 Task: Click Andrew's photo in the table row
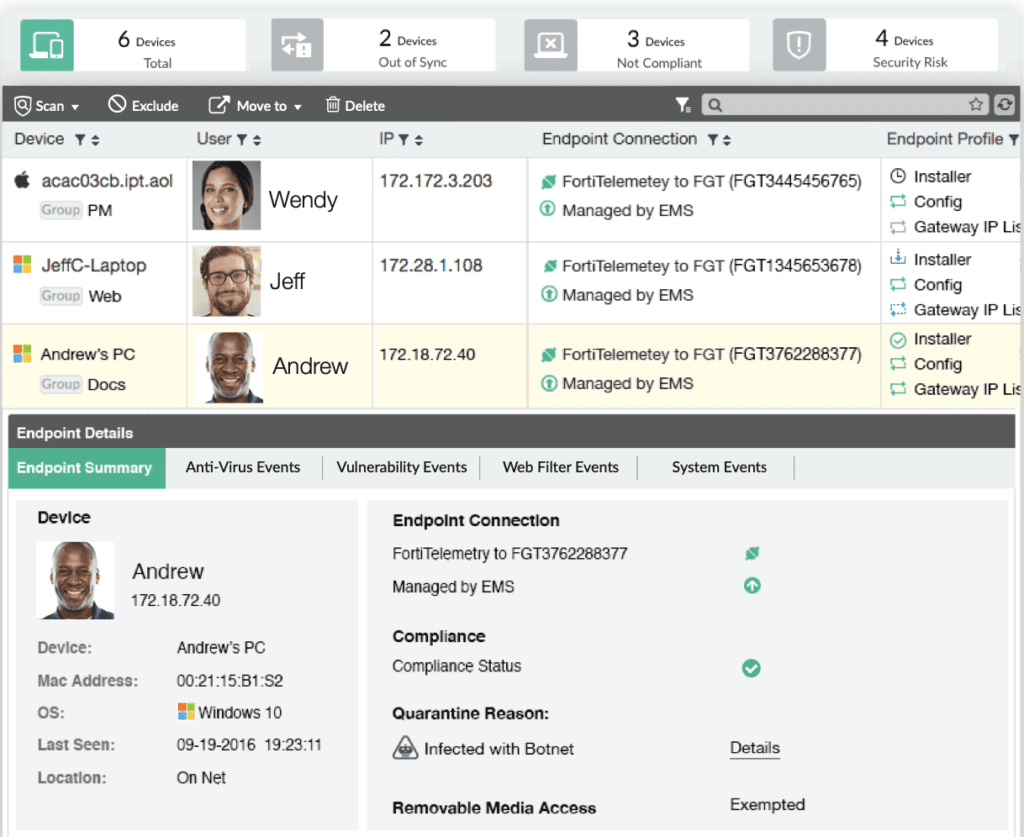pos(229,367)
